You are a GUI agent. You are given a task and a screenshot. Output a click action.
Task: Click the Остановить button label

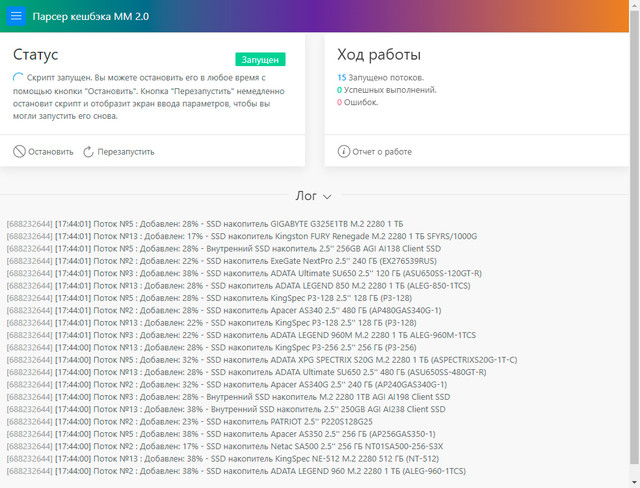[x=51, y=152]
